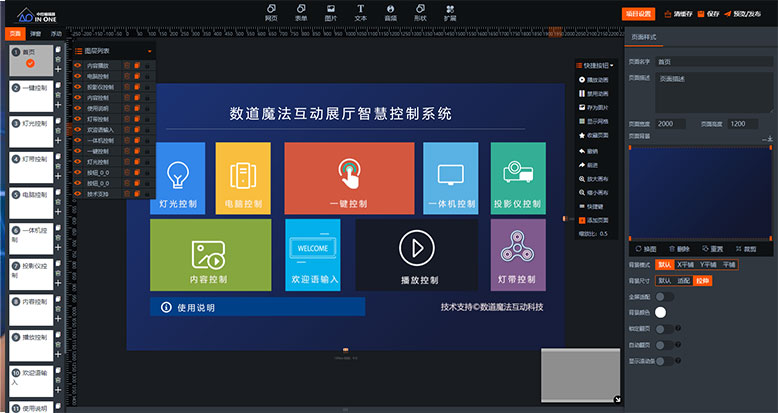The image size is (778, 413).
Task: Toggle the 全屏适配 switch
Action: [663, 296]
